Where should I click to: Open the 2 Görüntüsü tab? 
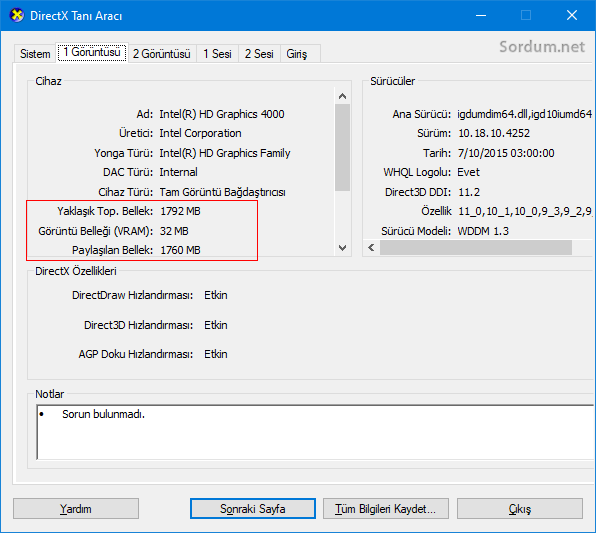162,54
